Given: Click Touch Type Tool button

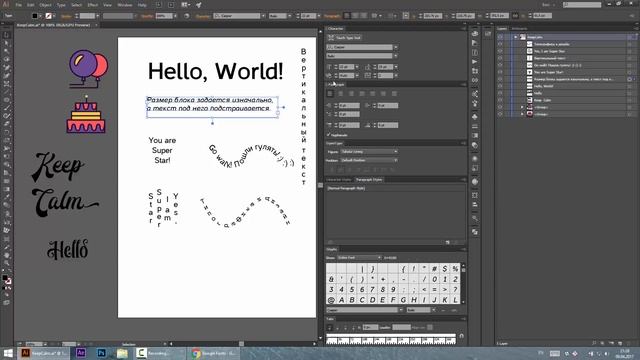Looking at the screenshot, I should click(x=345, y=38).
